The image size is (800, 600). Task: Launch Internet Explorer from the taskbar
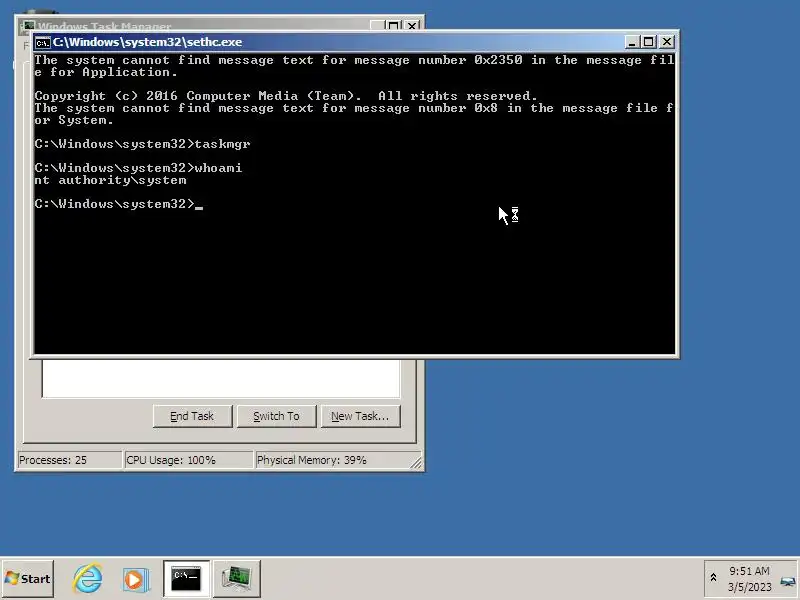[x=87, y=579]
